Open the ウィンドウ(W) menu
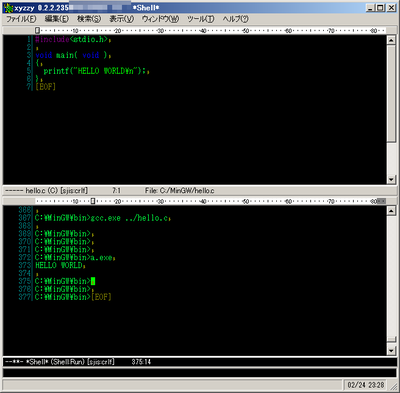The image size is (400, 393). tap(160, 19)
